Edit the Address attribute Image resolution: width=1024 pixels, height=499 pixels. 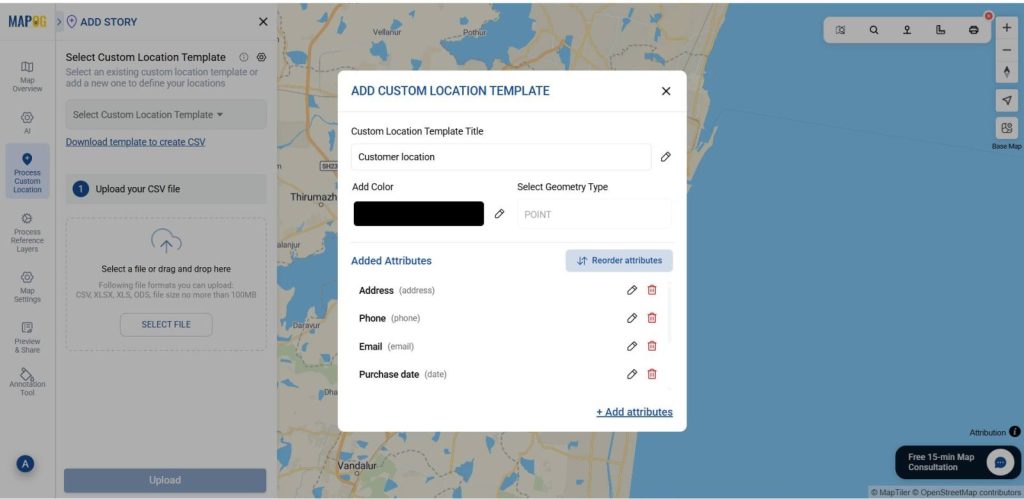click(632, 290)
